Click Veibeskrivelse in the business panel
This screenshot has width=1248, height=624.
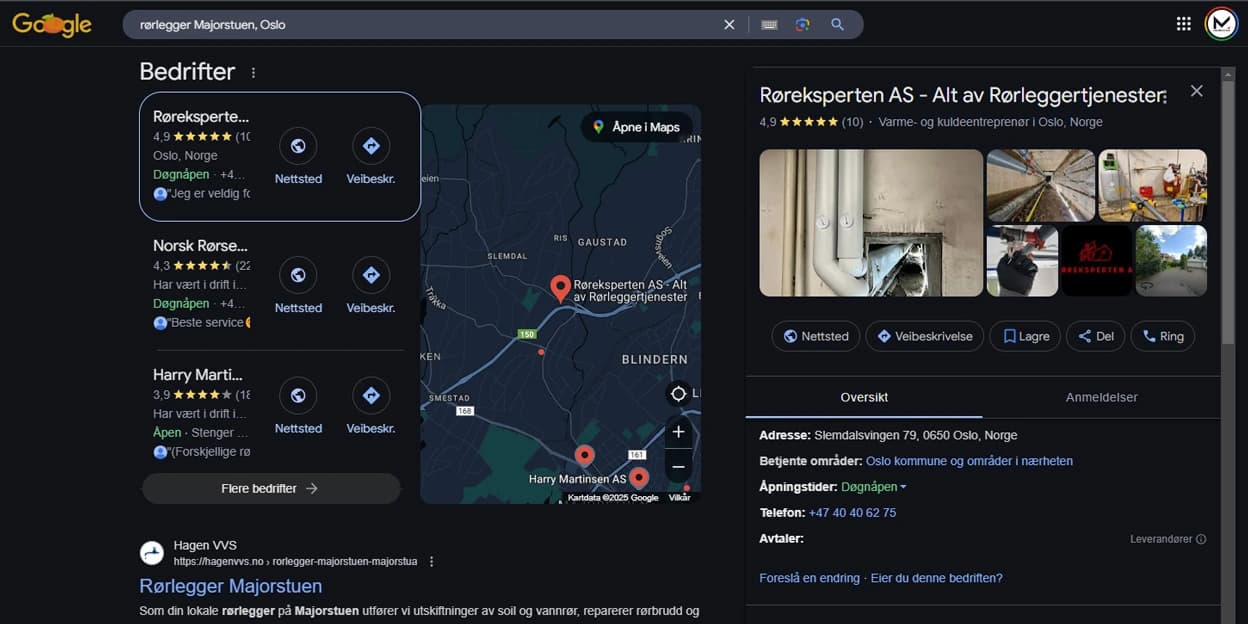point(925,336)
